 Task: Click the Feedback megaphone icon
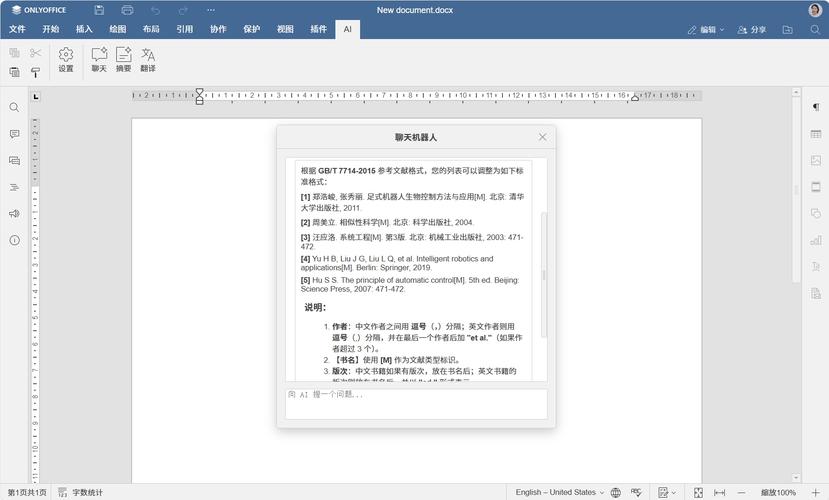(14, 214)
